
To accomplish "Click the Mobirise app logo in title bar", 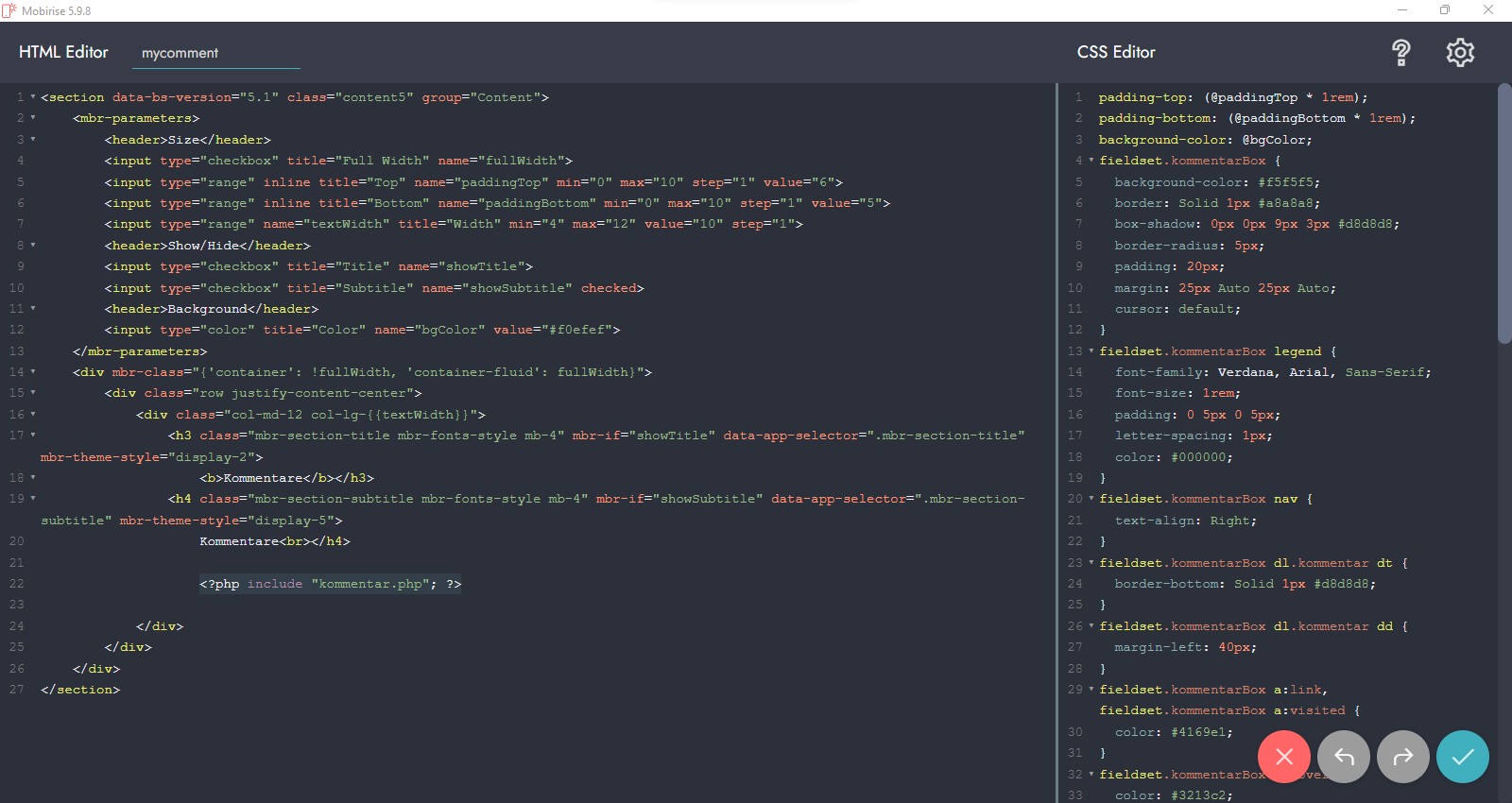I will (9, 10).
